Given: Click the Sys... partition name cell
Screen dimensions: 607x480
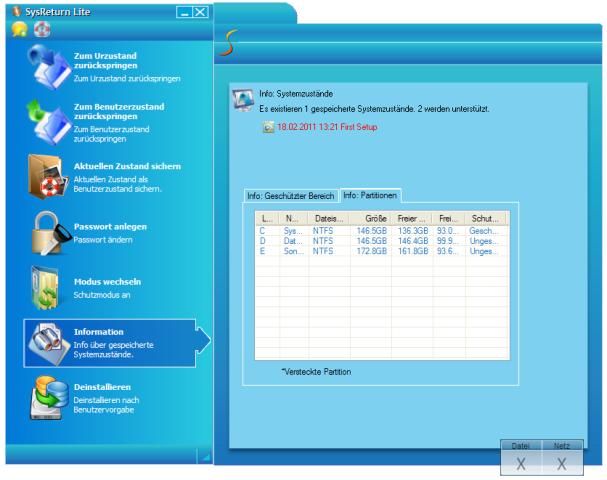Looking at the screenshot, I should (293, 231).
